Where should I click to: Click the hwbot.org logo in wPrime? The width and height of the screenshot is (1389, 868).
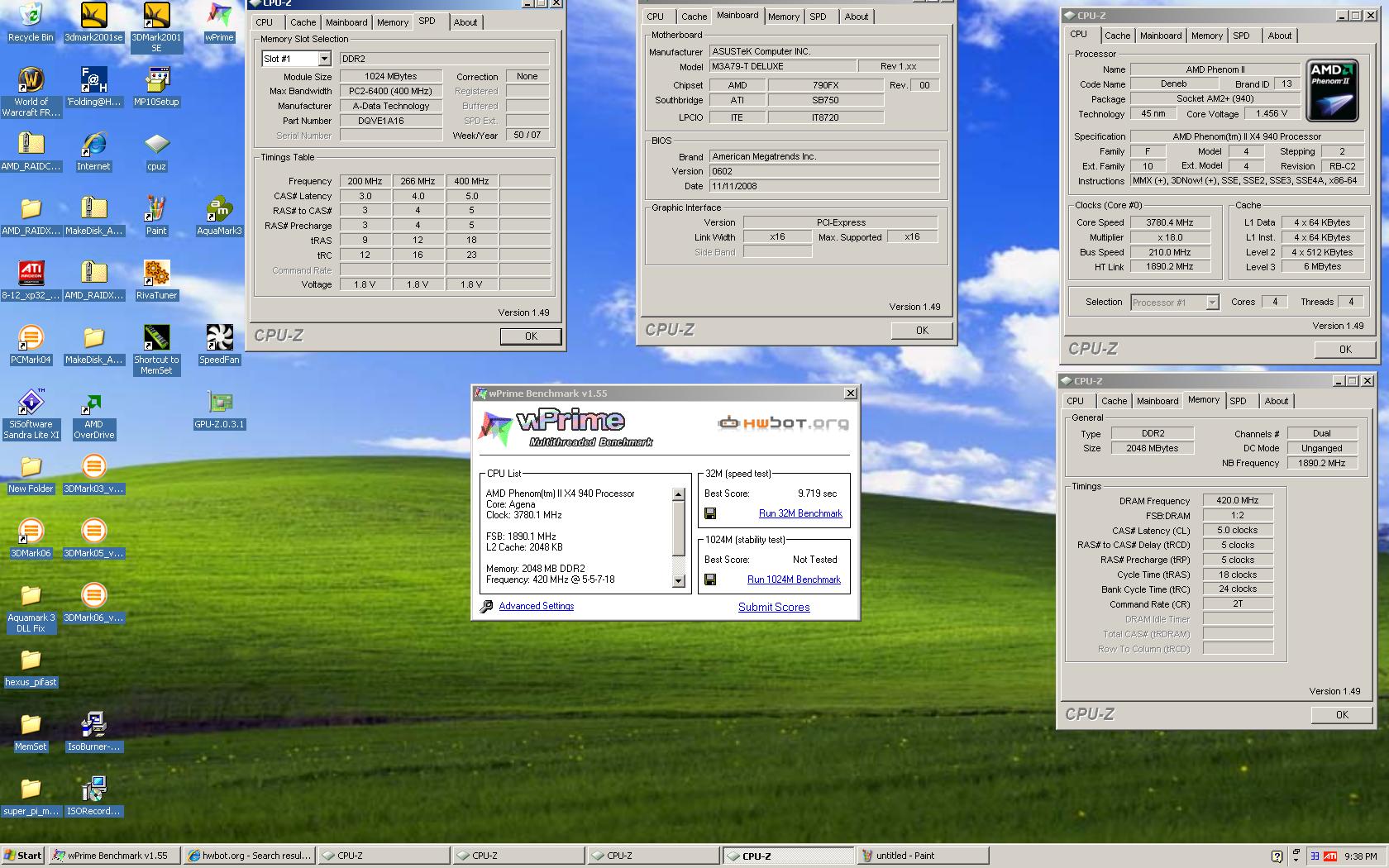(x=783, y=423)
